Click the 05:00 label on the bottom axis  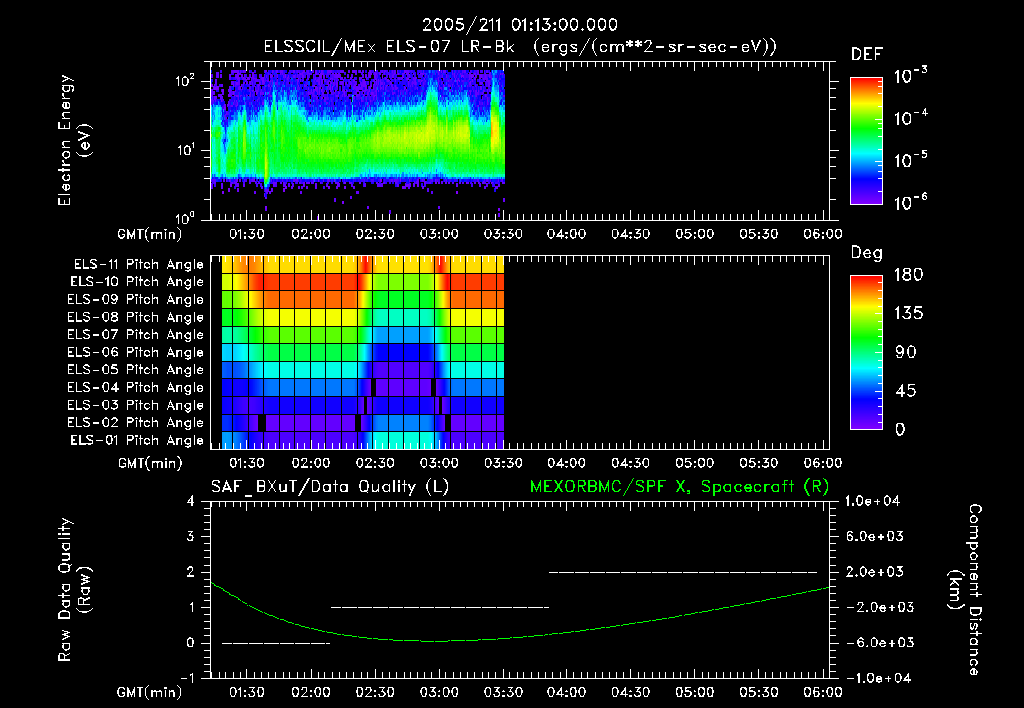694,692
